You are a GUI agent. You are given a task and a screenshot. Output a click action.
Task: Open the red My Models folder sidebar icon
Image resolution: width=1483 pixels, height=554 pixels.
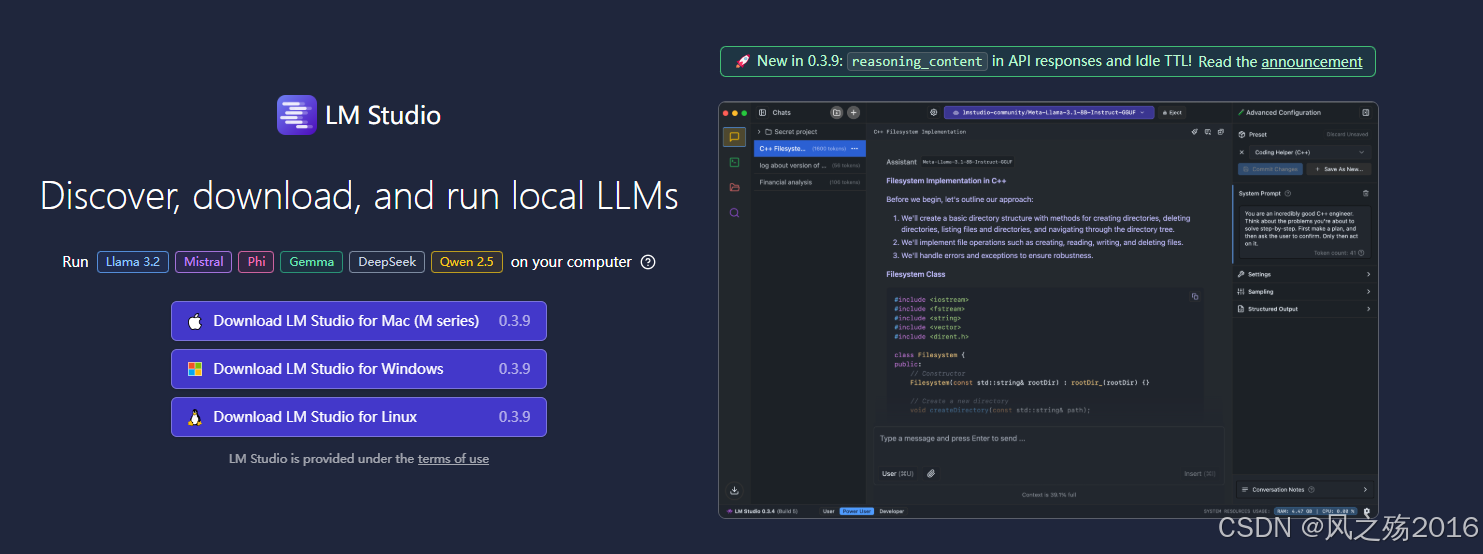point(734,187)
